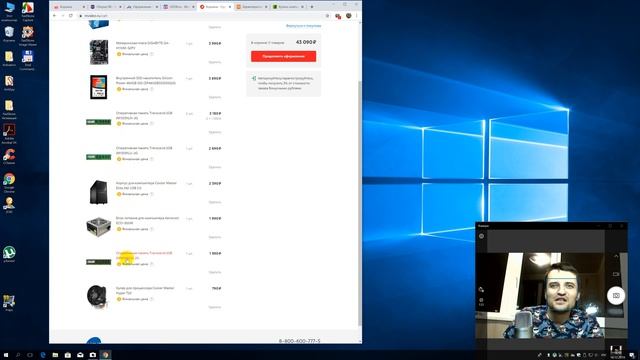Screen dimensions: 640x360
Task: Remove the Silicon Power SSD from cart
Action: click(x=215, y=97)
